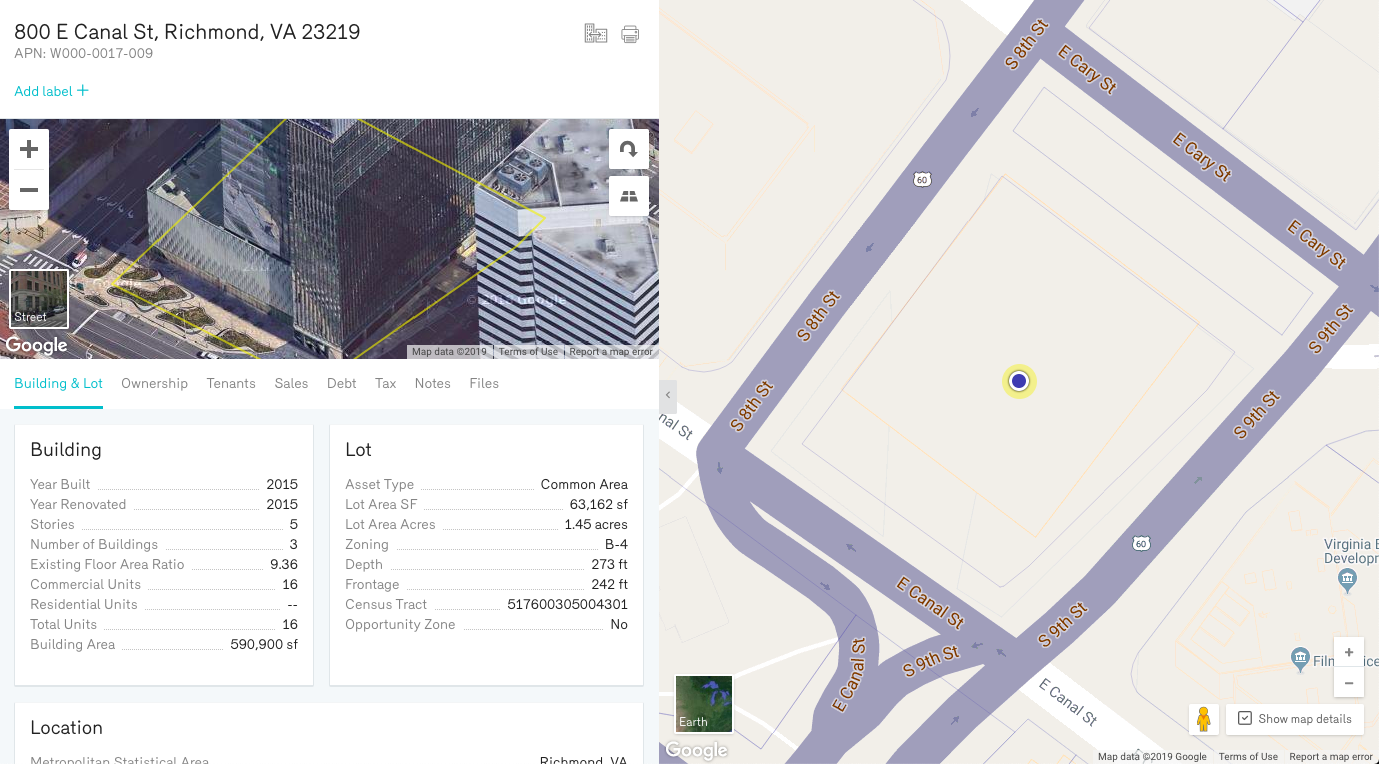Open the Debt tab
Viewport: 1379px width, 764px height.
342,383
